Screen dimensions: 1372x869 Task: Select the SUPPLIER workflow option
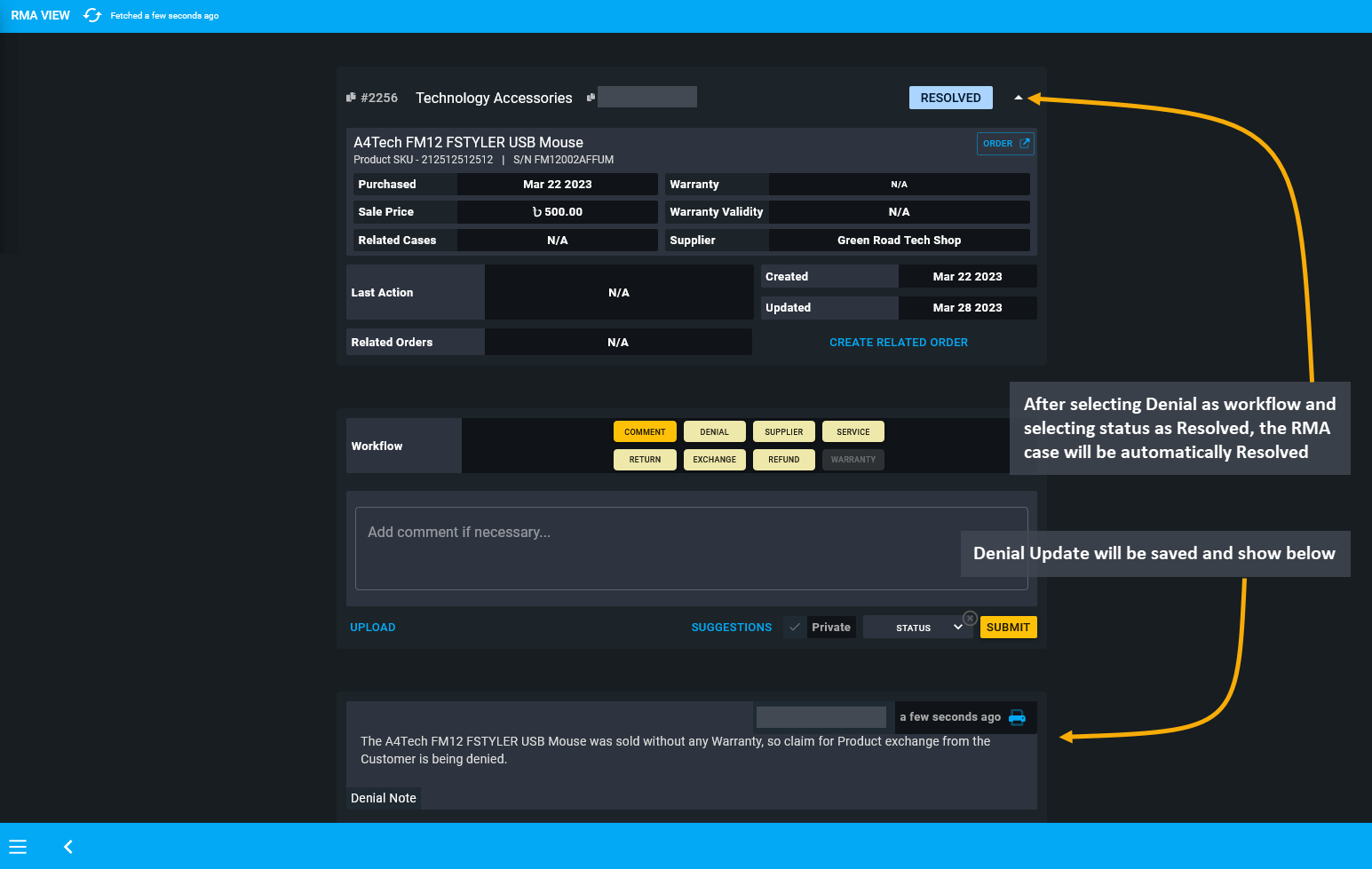click(x=783, y=431)
